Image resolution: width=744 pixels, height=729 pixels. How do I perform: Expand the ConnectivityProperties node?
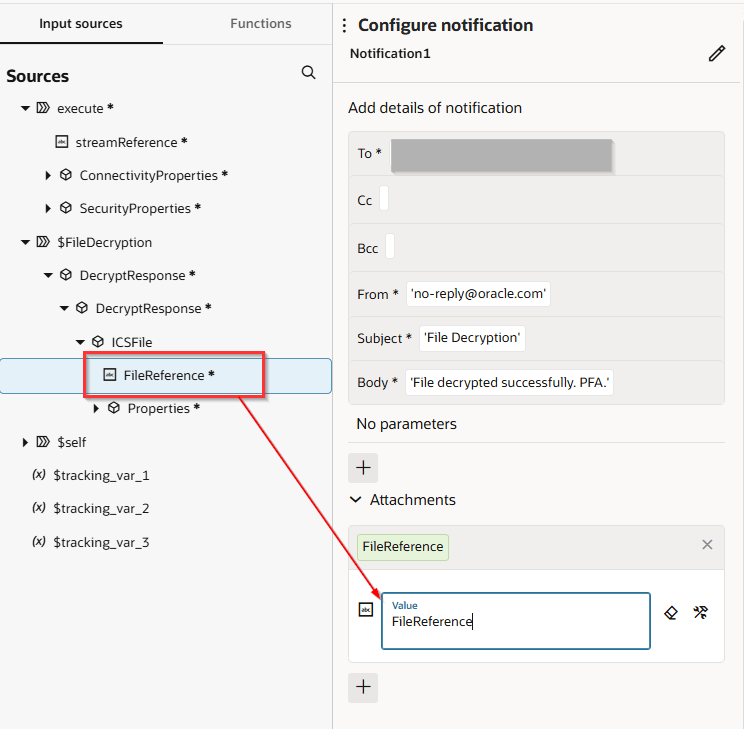pos(48,176)
